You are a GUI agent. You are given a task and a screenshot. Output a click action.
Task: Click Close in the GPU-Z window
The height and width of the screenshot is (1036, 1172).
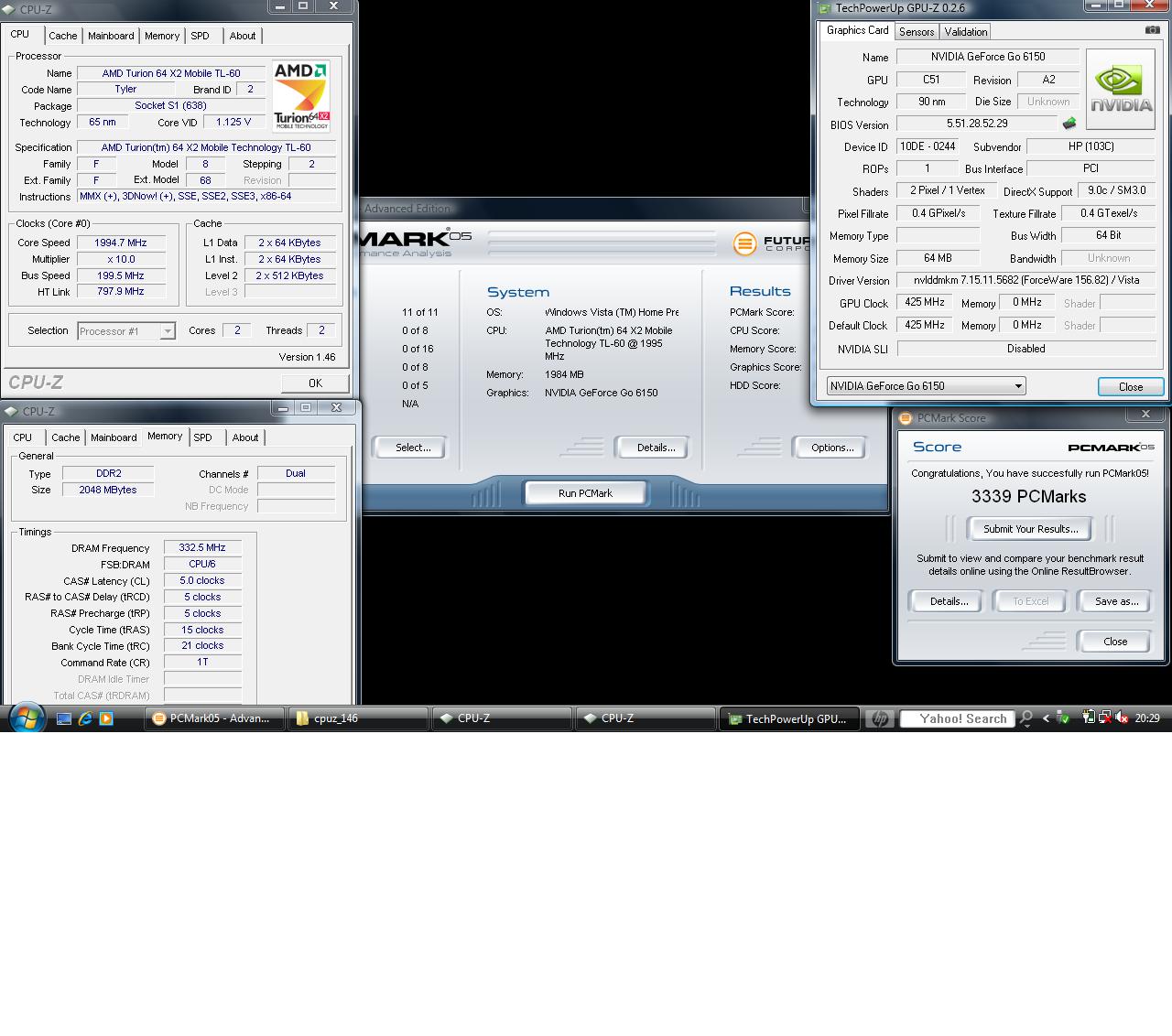1131,386
